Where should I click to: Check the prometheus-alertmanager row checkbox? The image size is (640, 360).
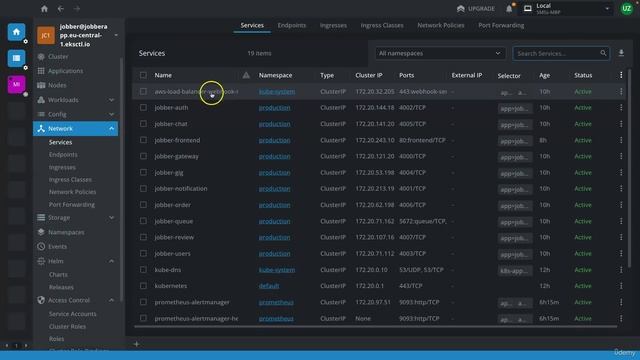143,302
